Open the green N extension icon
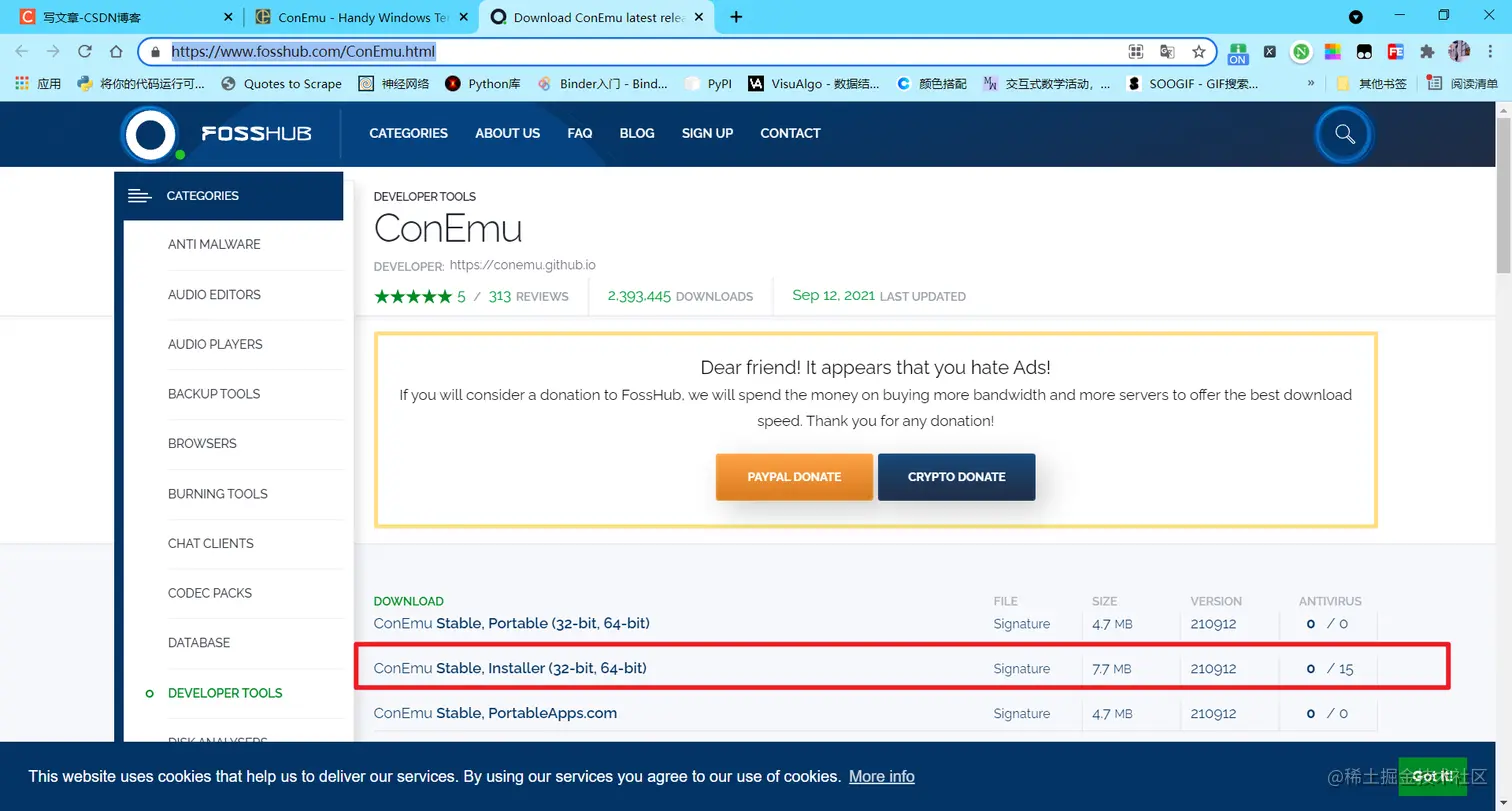Screen dimensions: 1512x811 [1301, 52]
